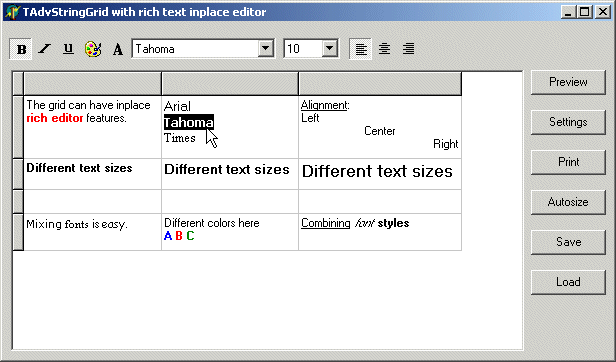
Task: Click the 'Times' text line
Action: coord(180,138)
